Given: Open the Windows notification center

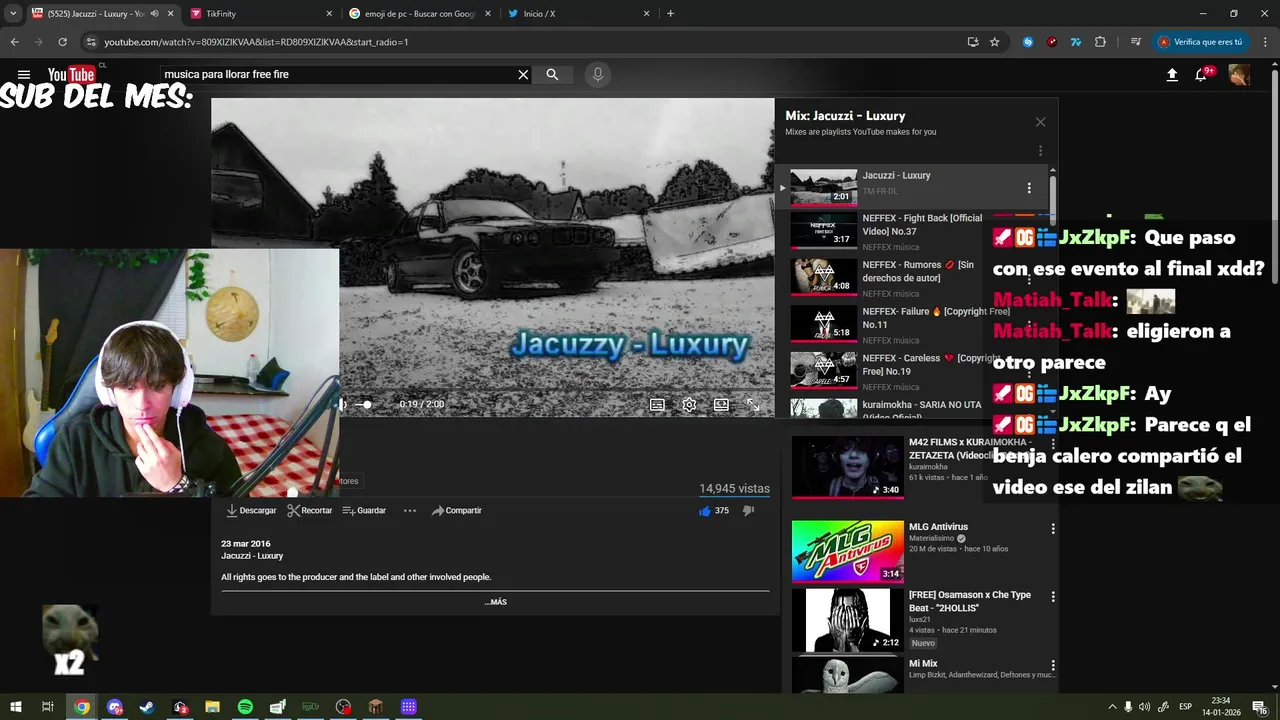Looking at the screenshot, I should point(1259,707).
